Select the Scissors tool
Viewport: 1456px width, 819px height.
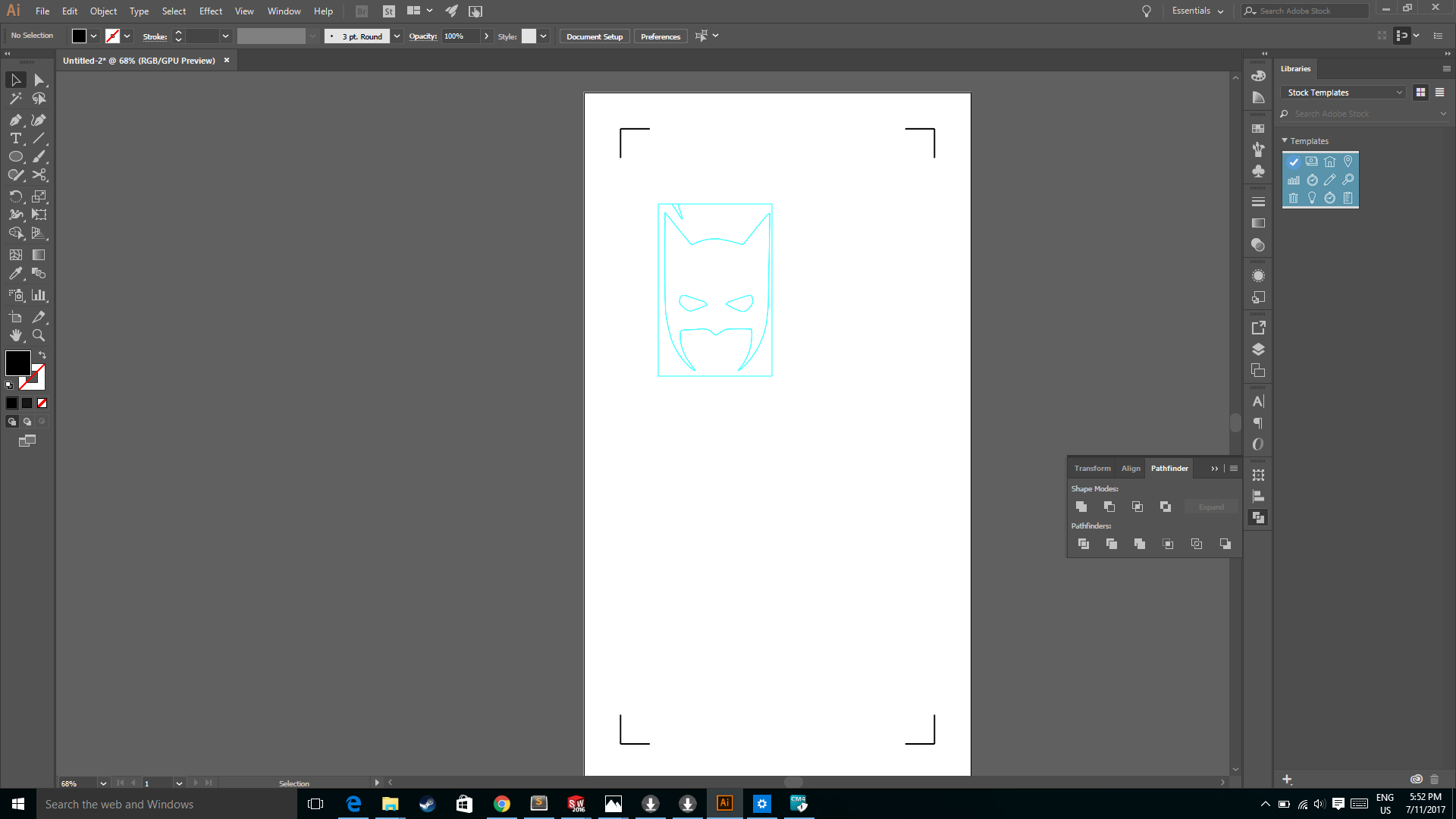tap(39, 175)
